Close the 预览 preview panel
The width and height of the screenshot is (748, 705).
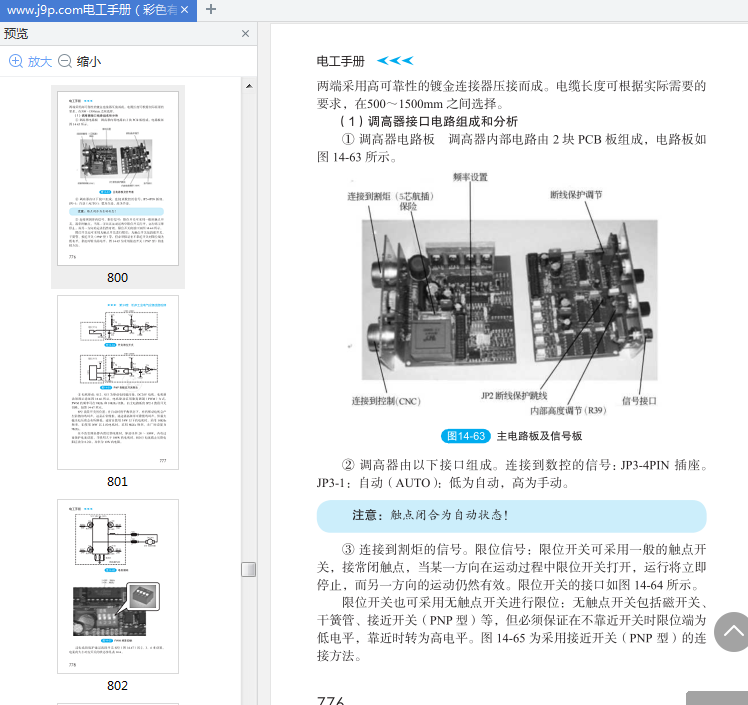[245, 33]
